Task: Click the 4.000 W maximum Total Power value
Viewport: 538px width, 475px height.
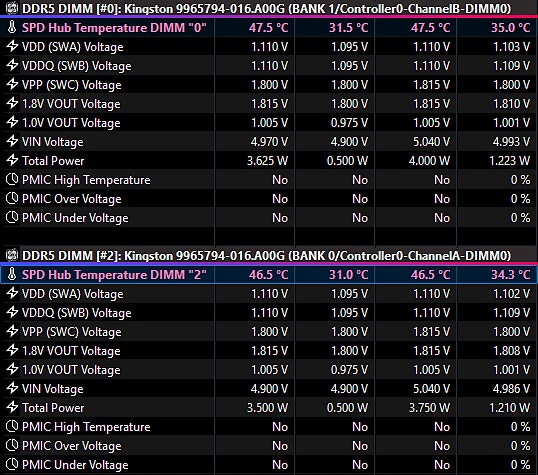Action: [x=429, y=161]
